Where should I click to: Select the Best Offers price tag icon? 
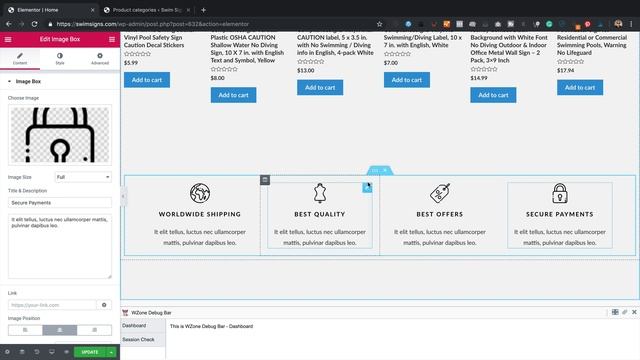440,193
